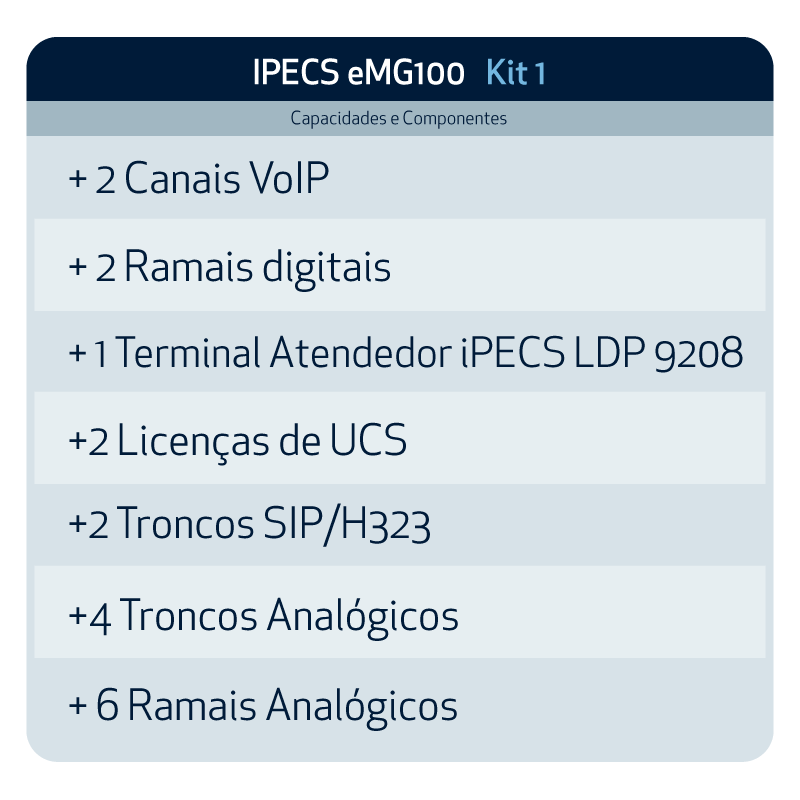
Task: Click the plus sign before Canais VoIP
Action: [78, 182]
